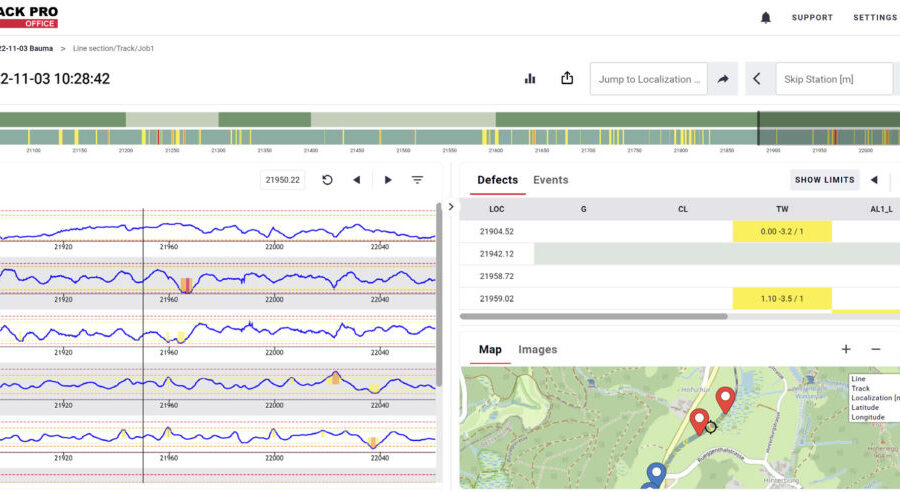Switch to the Events tab
The width and height of the screenshot is (900, 492).
[x=550, y=180]
